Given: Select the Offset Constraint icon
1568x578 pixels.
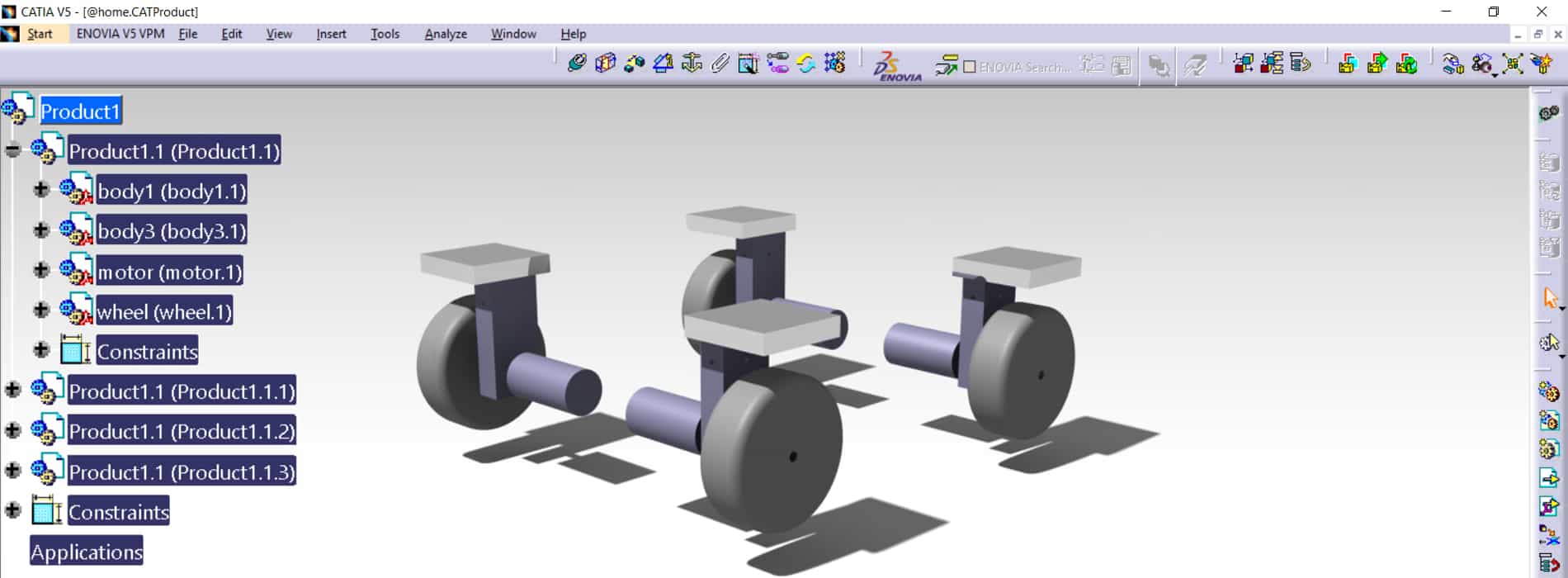Looking at the screenshot, I should coord(634,64).
